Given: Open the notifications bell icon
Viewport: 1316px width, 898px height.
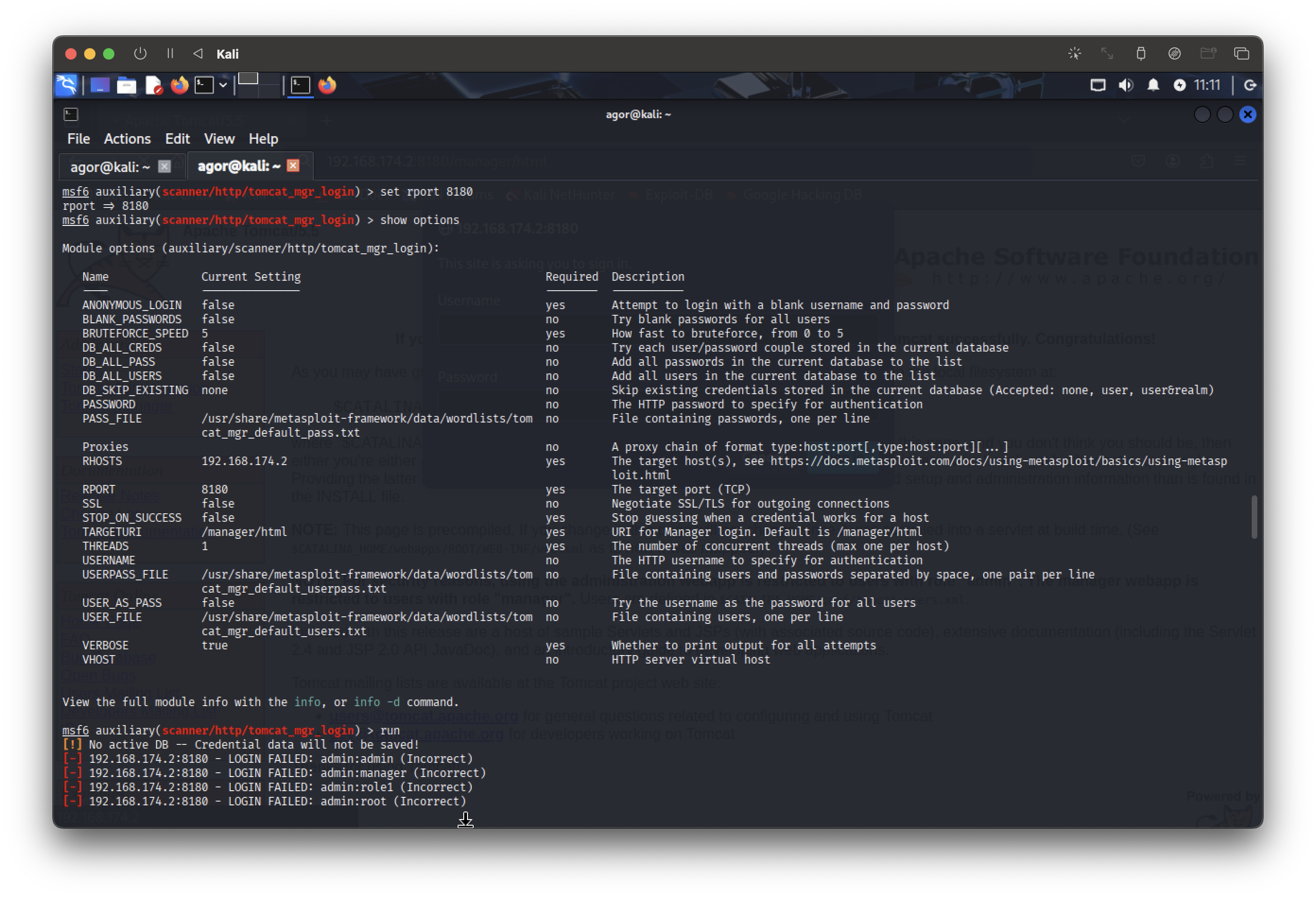Looking at the screenshot, I should pyautogui.click(x=1153, y=85).
